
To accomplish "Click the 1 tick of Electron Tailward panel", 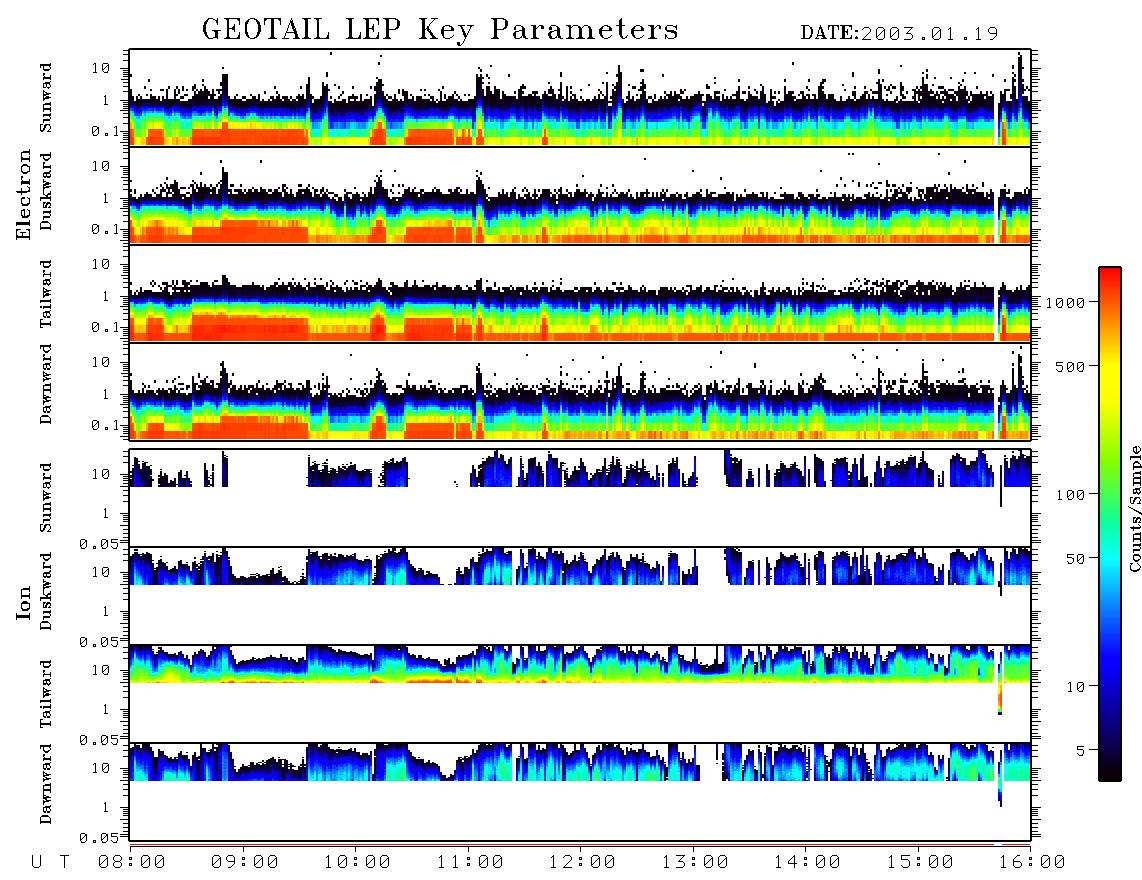I will [x=105, y=296].
